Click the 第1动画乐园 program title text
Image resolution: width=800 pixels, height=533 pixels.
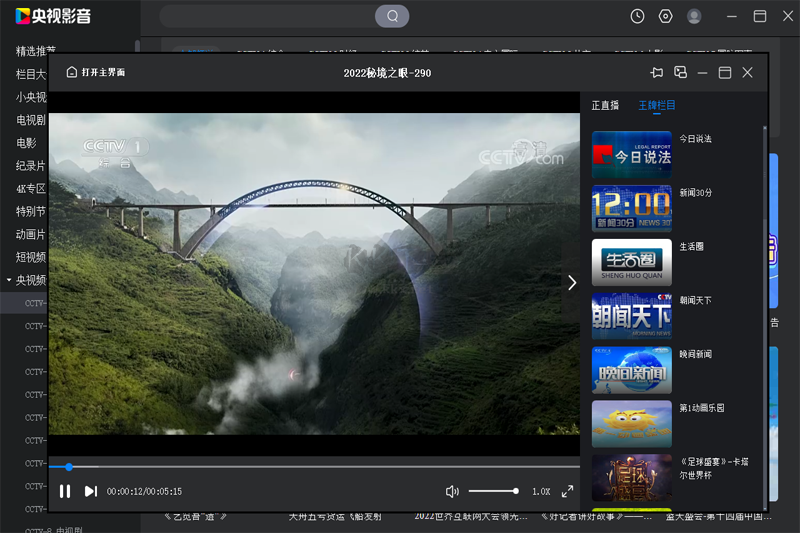click(702, 408)
